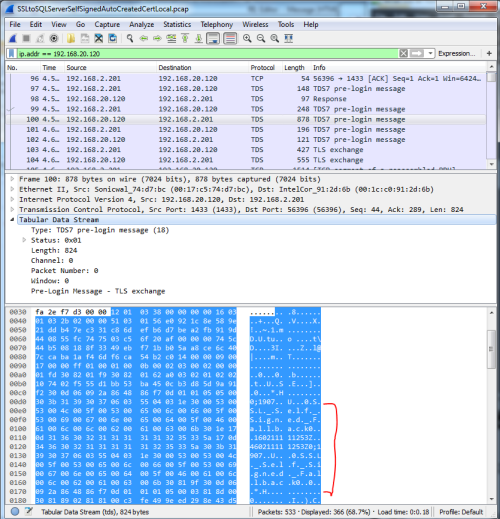
Task: Sort packets by the Source column header
Action: coord(111,68)
